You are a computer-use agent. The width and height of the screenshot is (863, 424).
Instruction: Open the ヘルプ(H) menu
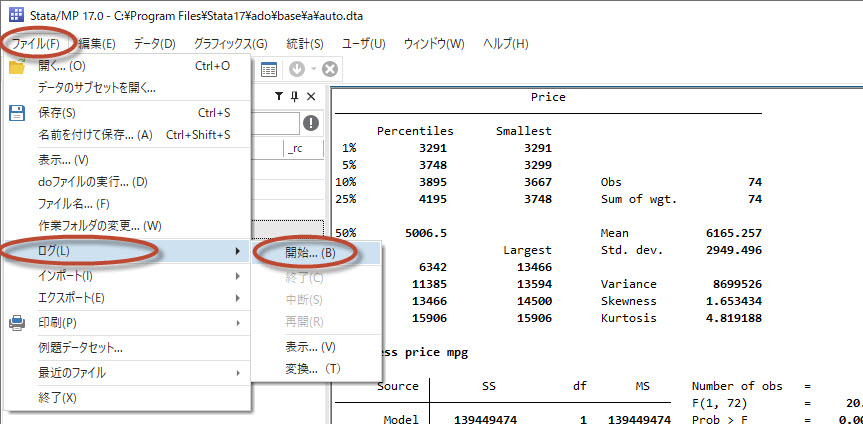506,44
